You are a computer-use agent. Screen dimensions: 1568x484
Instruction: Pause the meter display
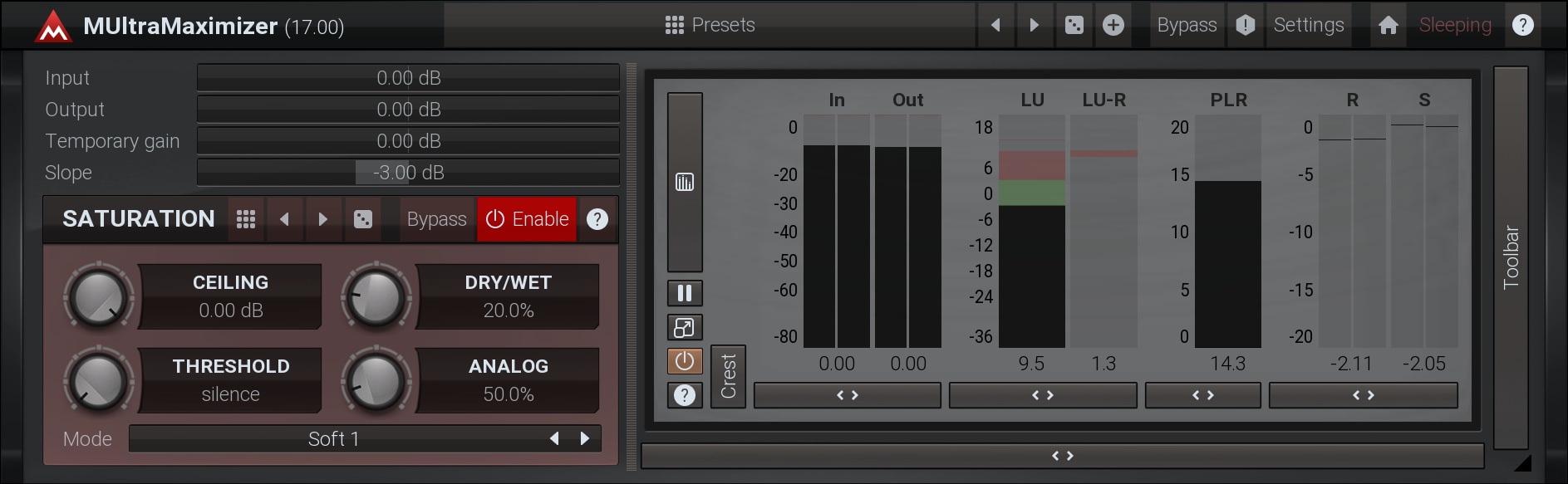click(685, 293)
